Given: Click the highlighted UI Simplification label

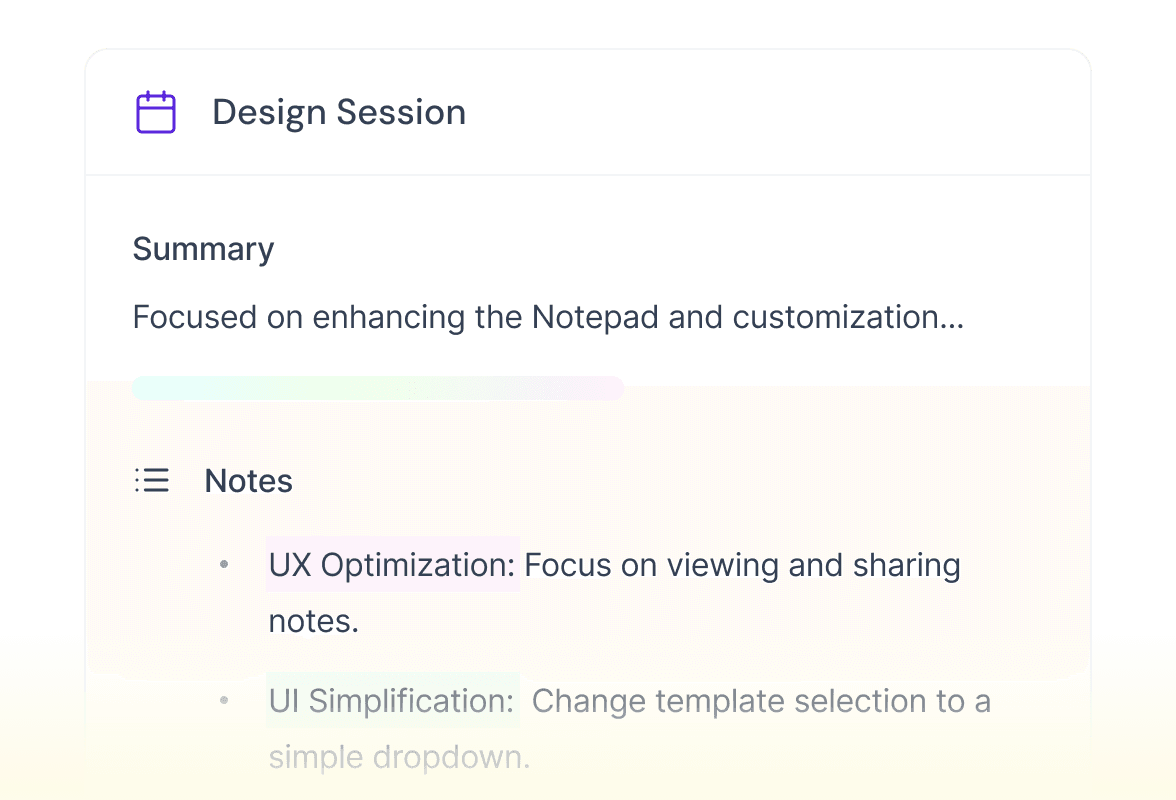Looking at the screenshot, I should tap(392, 701).
